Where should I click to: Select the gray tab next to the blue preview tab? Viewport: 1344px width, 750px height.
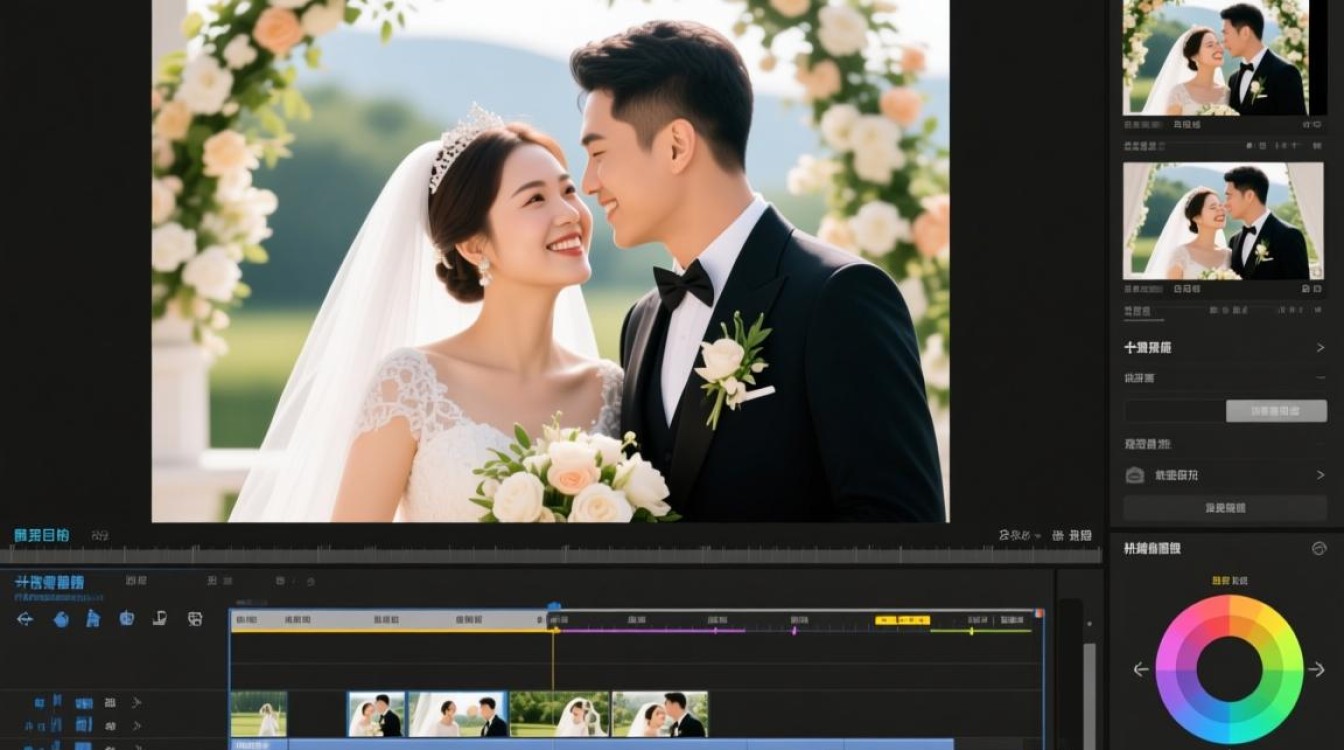[x=100, y=535]
